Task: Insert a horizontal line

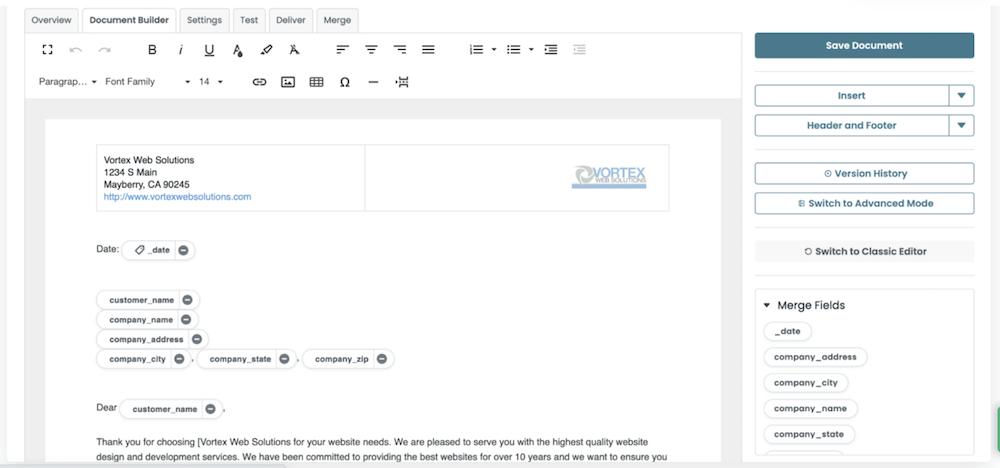Action: click(374, 82)
